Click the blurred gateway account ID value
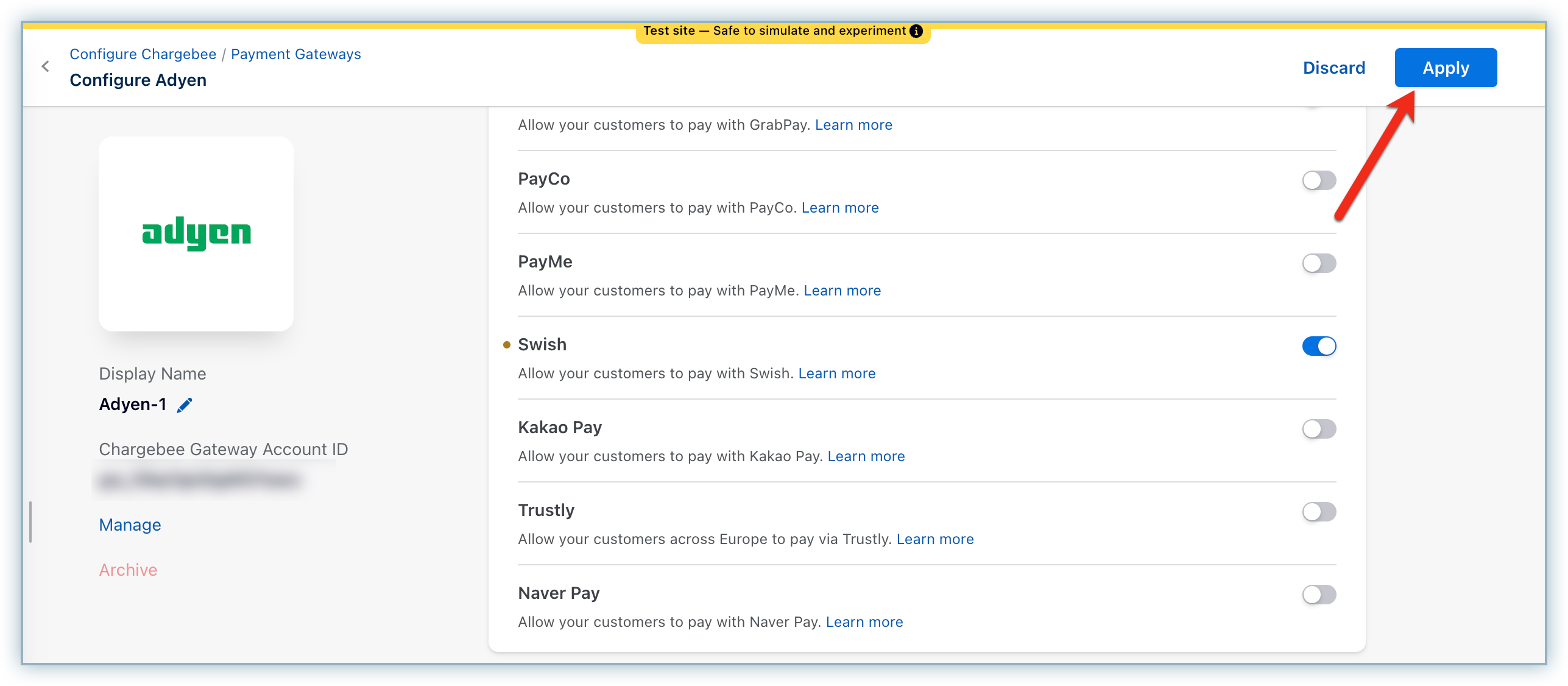This screenshot has width=1568, height=686. (200, 480)
